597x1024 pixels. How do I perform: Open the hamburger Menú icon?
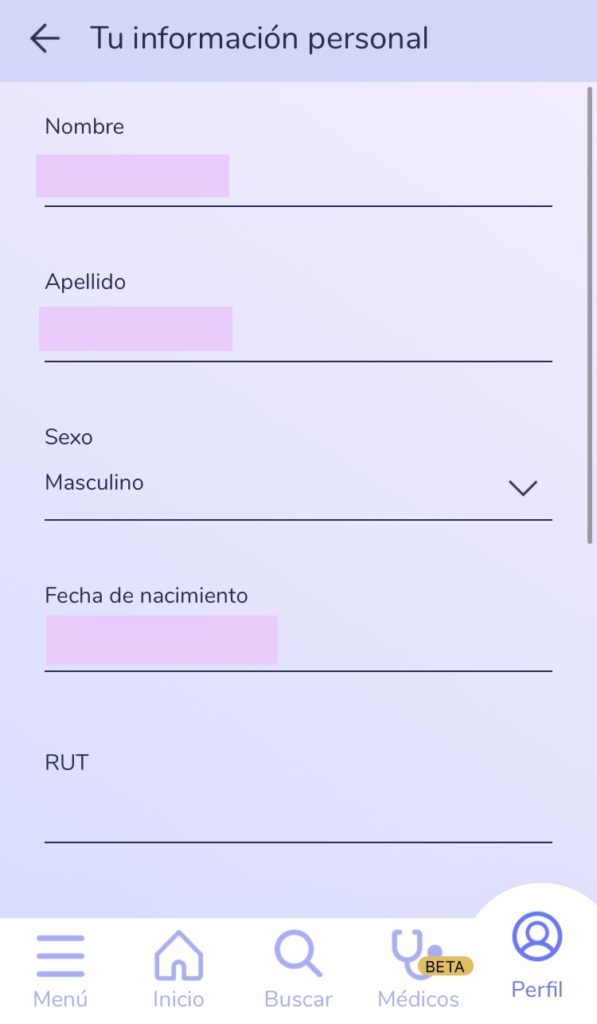click(x=60, y=955)
